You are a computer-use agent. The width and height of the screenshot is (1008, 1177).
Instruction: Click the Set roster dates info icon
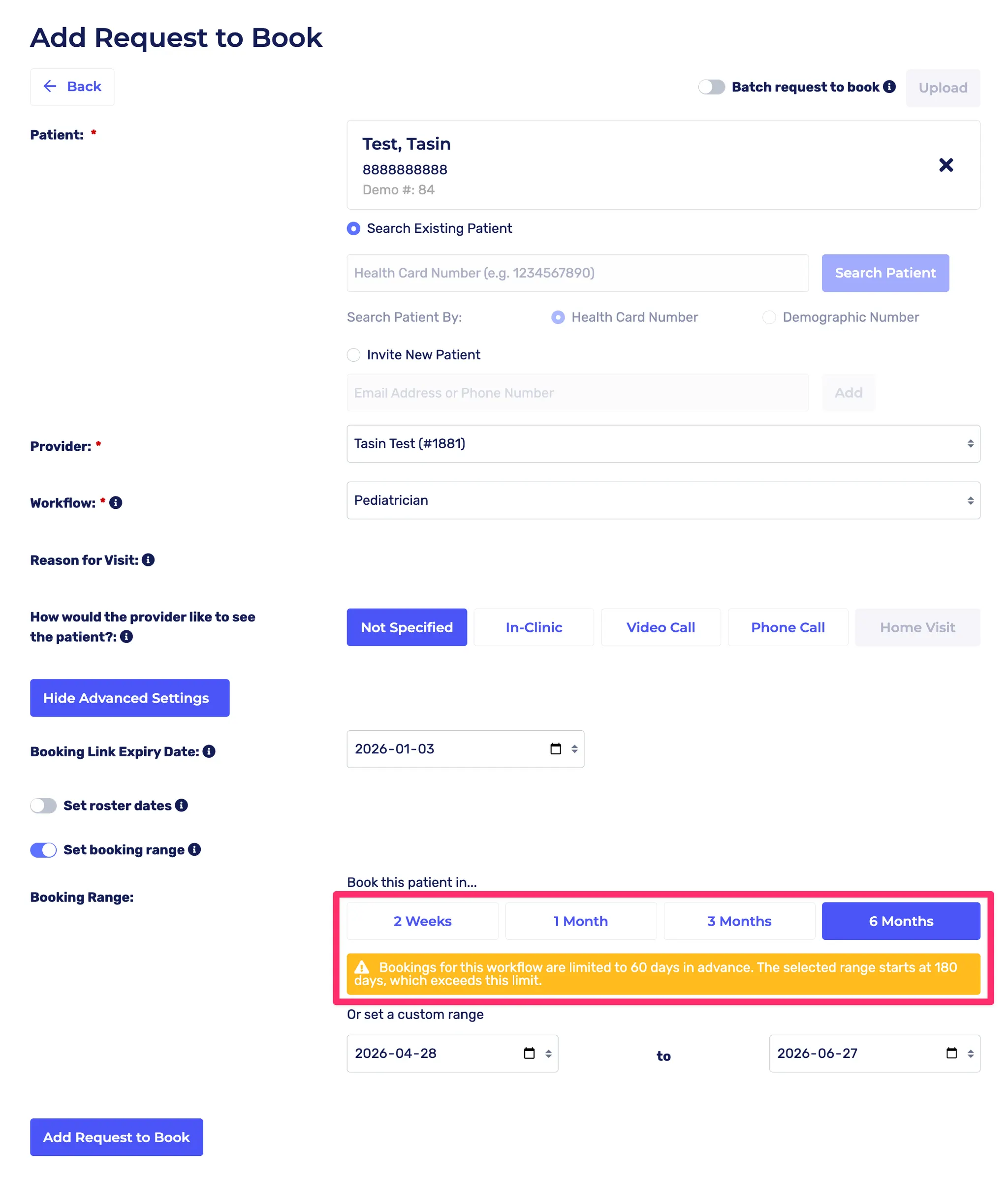pyautogui.click(x=181, y=805)
